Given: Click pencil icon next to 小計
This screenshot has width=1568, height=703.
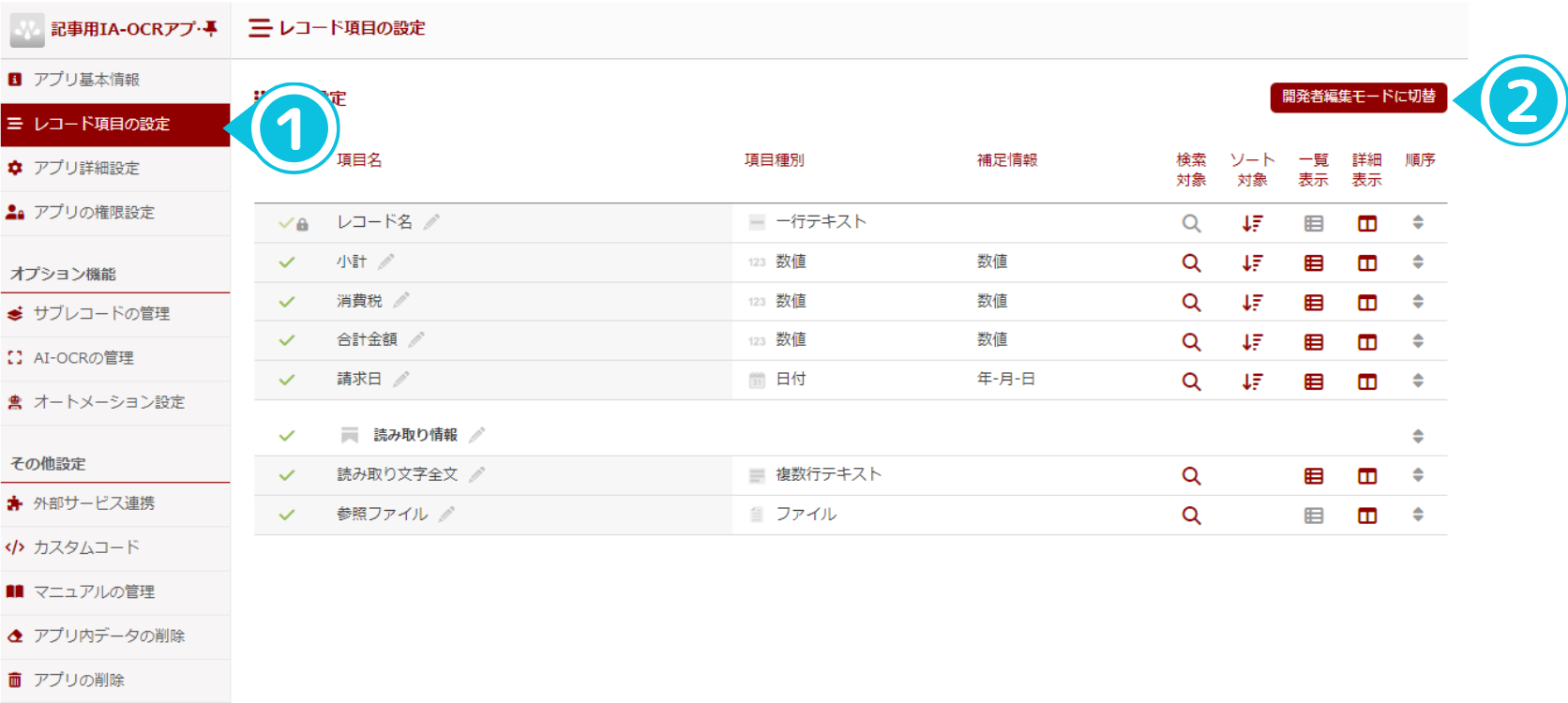Looking at the screenshot, I should coord(386,262).
